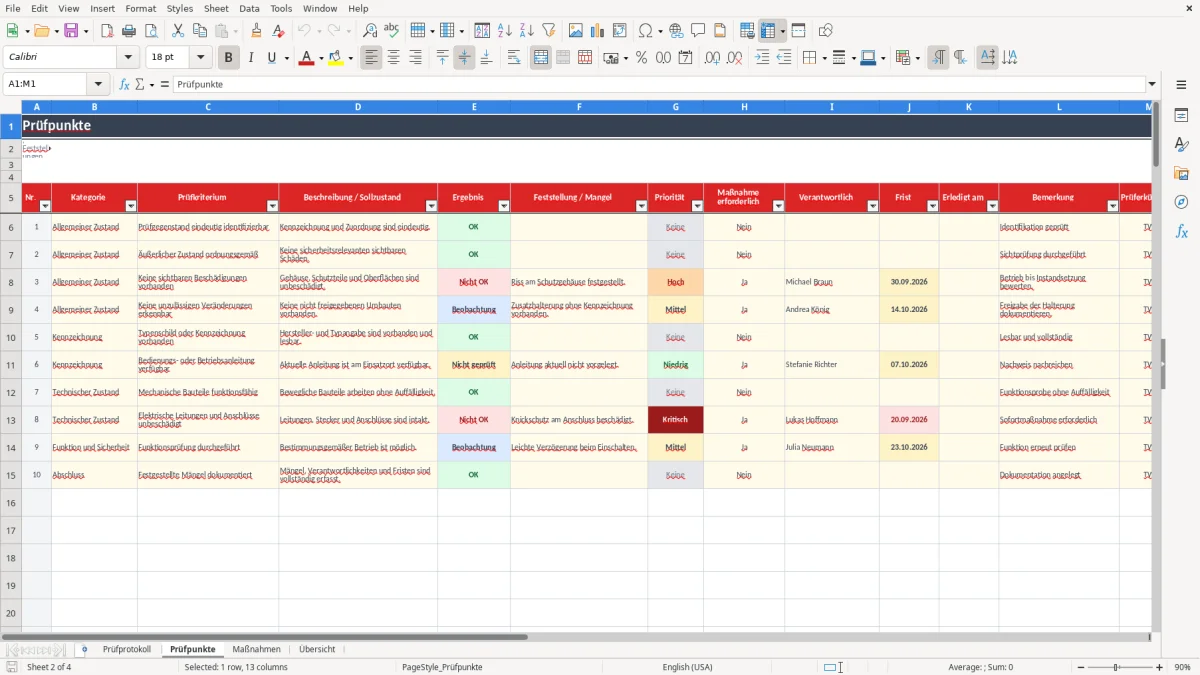This screenshot has width=1200, height=675.
Task: Click the Export as PDF icon
Action: 107,31
